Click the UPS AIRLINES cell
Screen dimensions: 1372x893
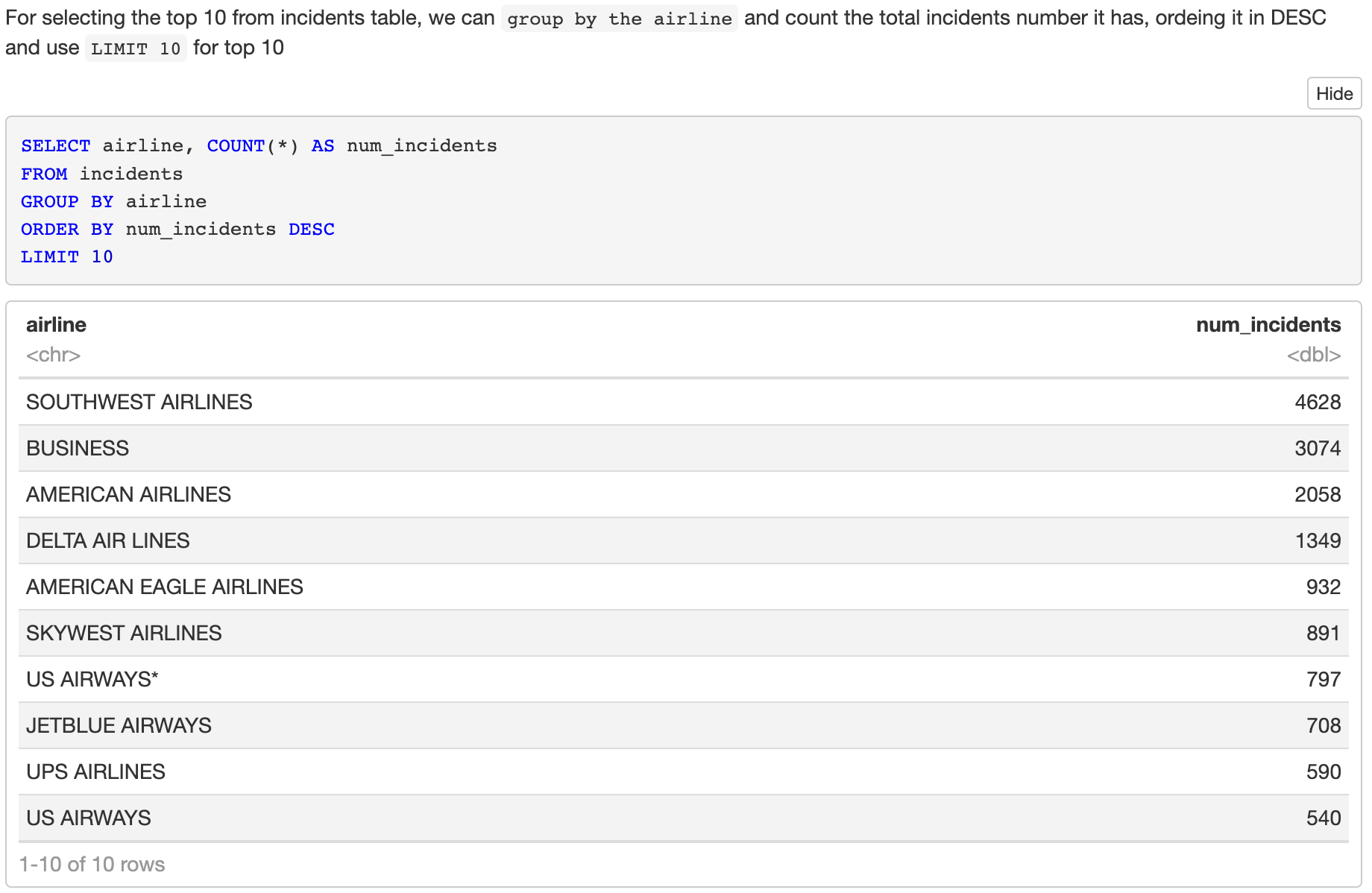tap(95, 771)
